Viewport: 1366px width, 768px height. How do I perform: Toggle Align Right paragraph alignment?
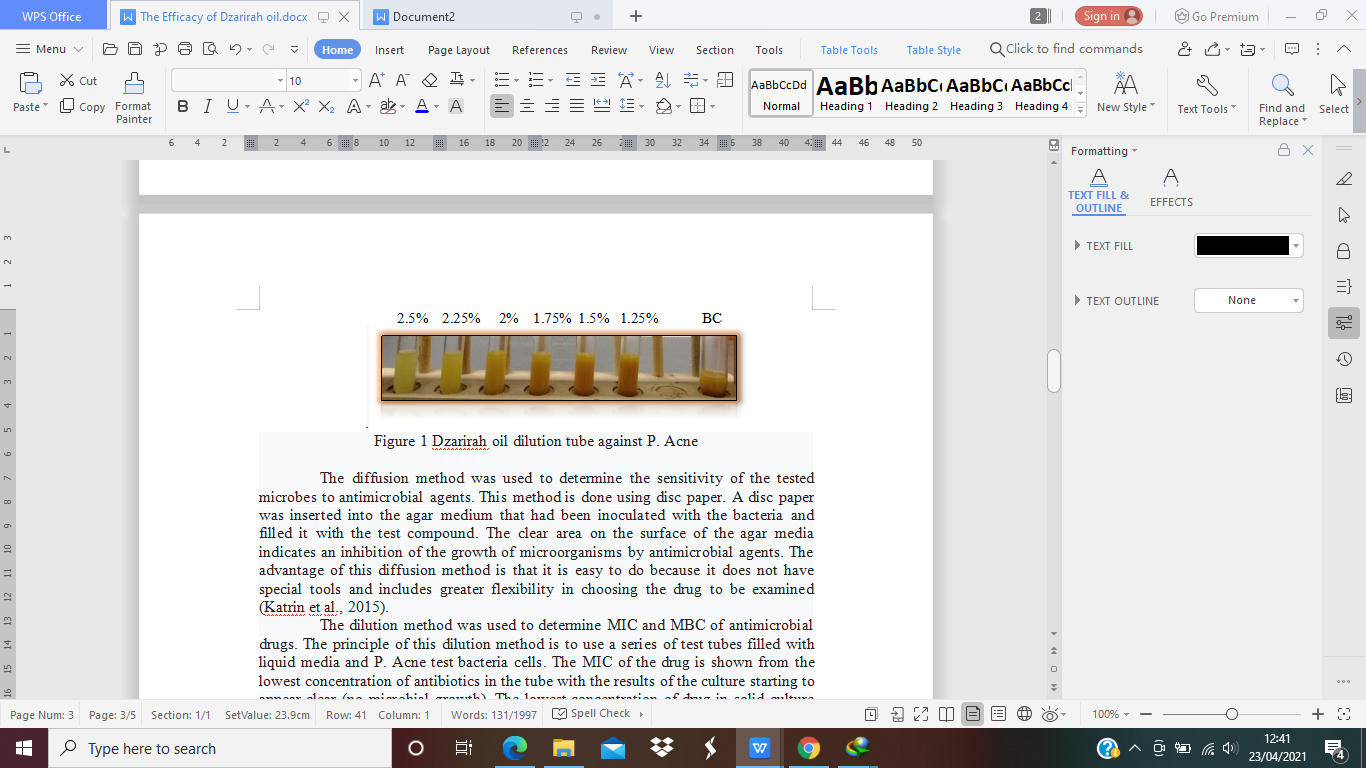pyautogui.click(x=552, y=106)
